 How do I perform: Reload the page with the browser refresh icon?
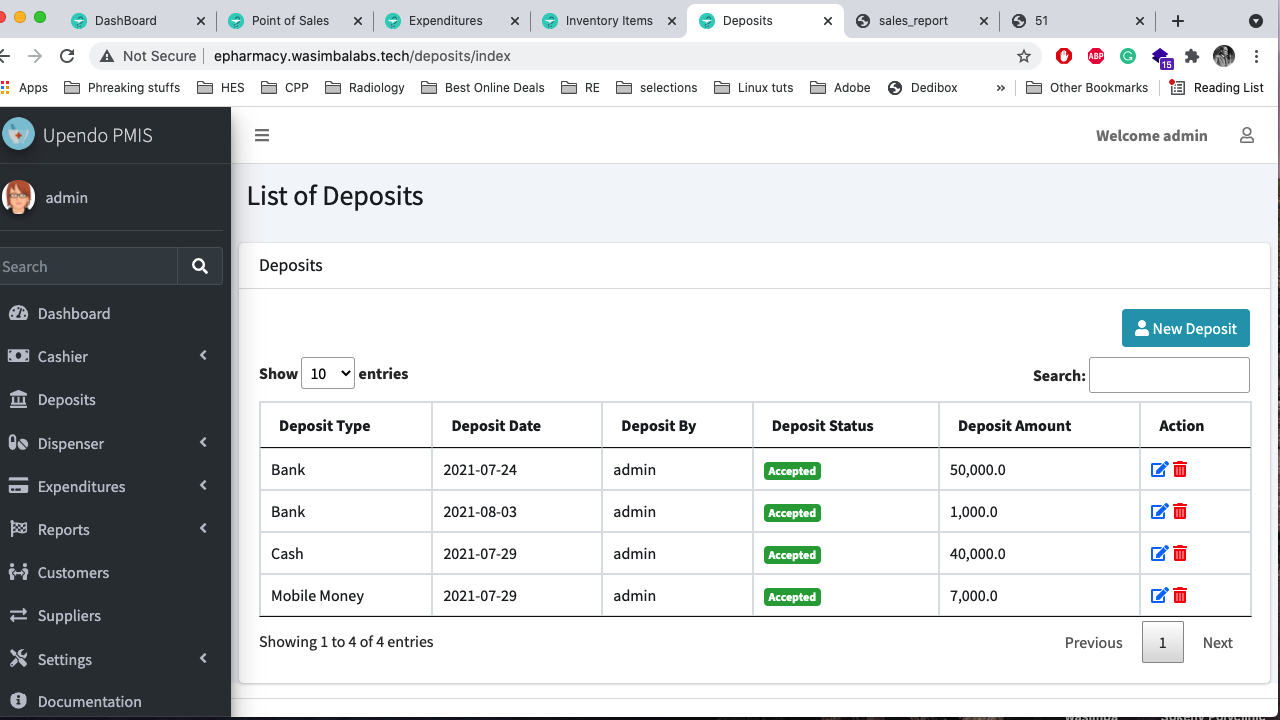67,56
